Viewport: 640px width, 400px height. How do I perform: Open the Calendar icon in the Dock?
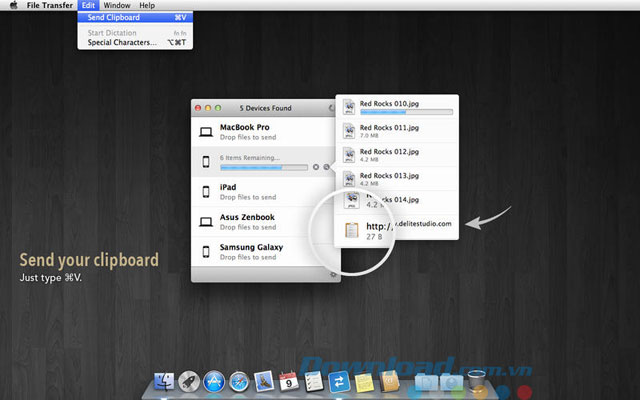(x=287, y=381)
